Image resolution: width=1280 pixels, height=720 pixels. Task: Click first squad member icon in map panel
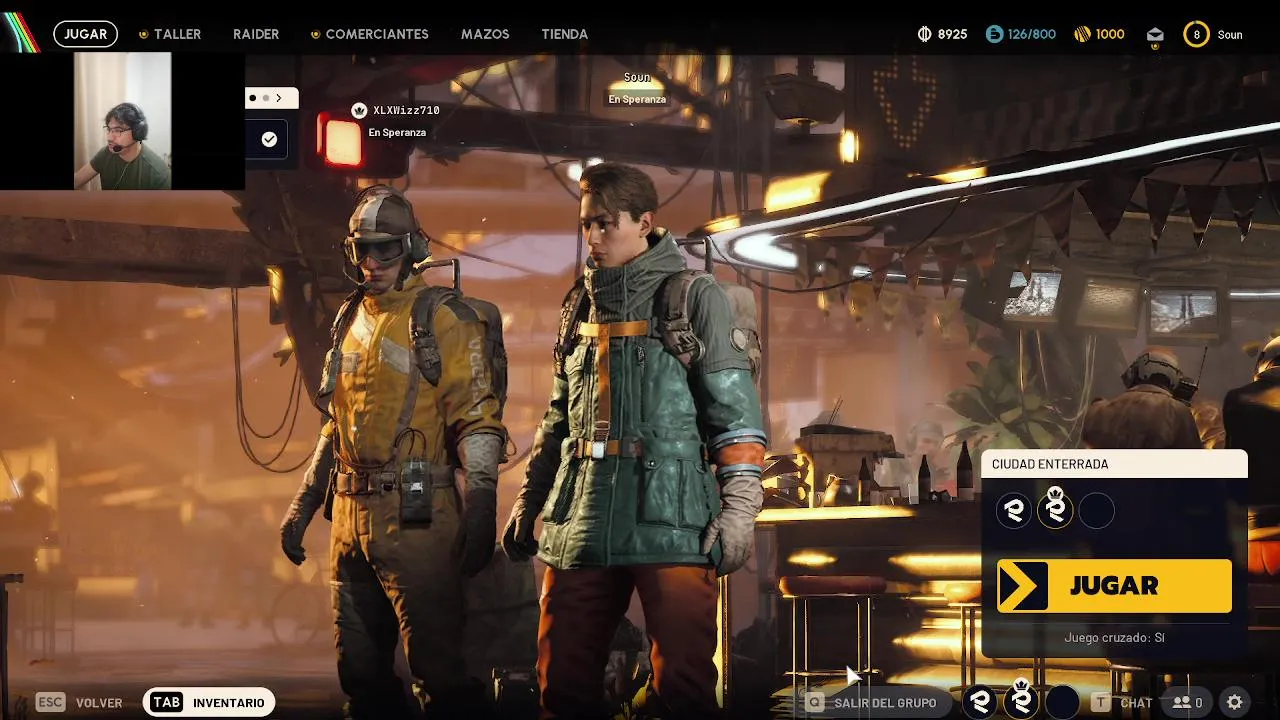point(1014,511)
